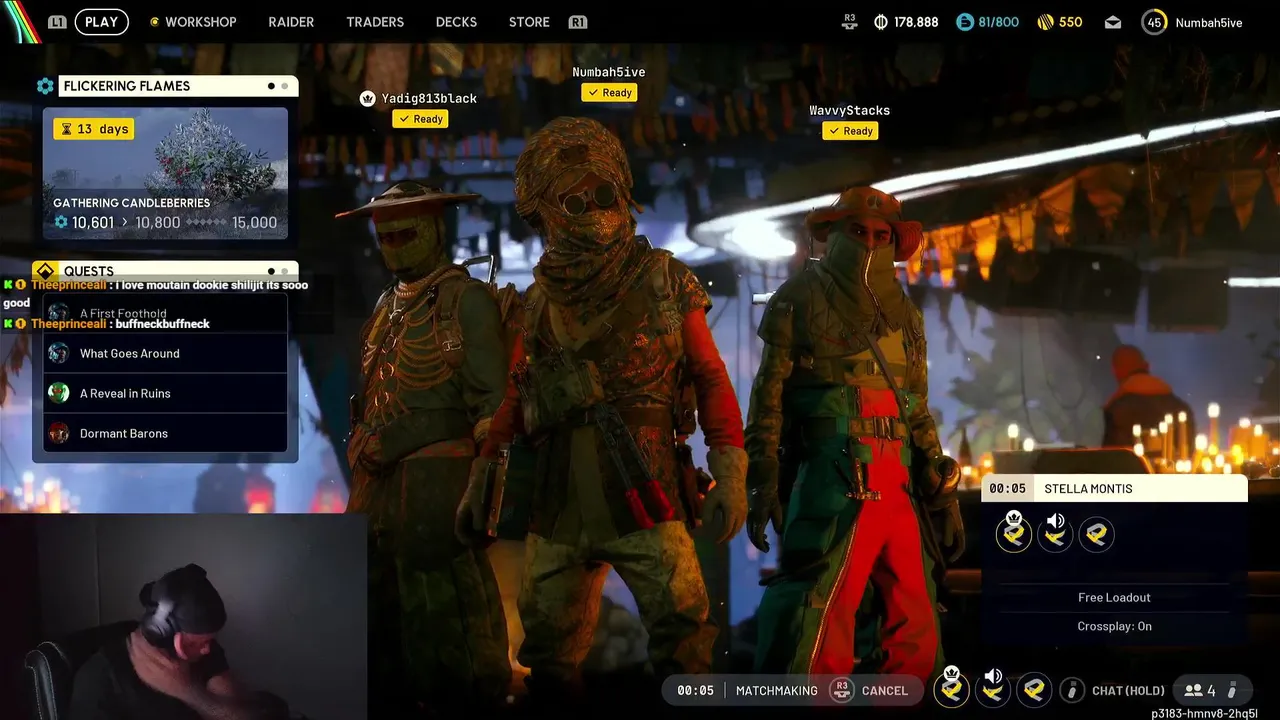This screenshot has height=720, width=1280.
Task: Click the buffneckbuffneck chat message
Action: (162, 323)
